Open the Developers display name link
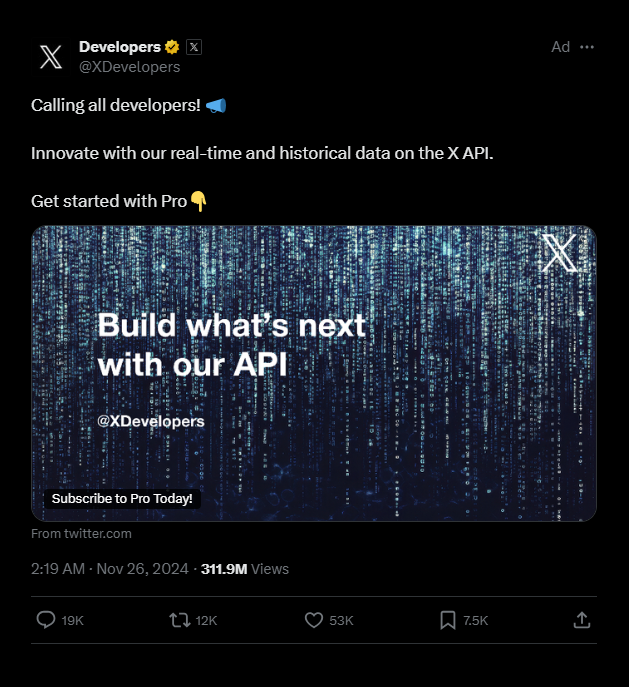The width and height of the screenshot is (629, 687). (x=120, y=47)
